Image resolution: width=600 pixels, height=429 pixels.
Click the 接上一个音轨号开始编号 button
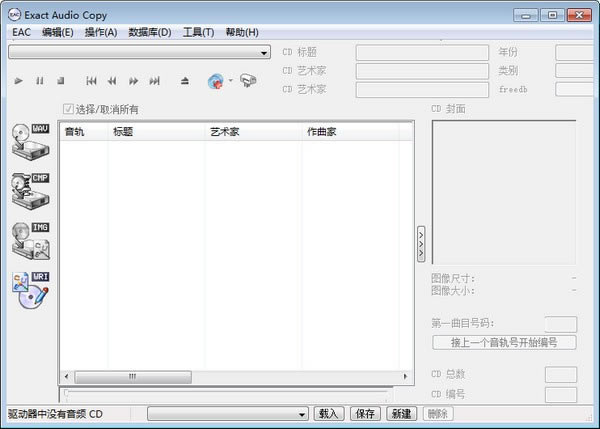(x=504, y=342)
